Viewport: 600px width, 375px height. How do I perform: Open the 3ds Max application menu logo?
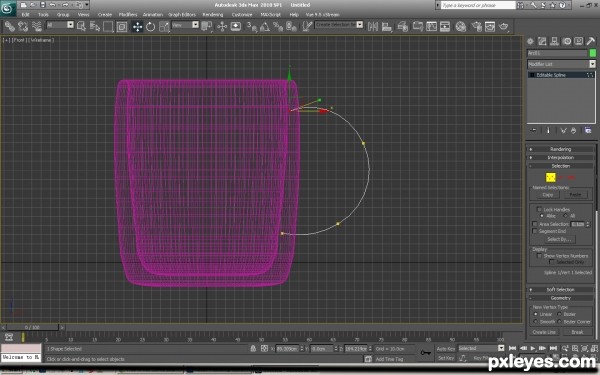8,8
